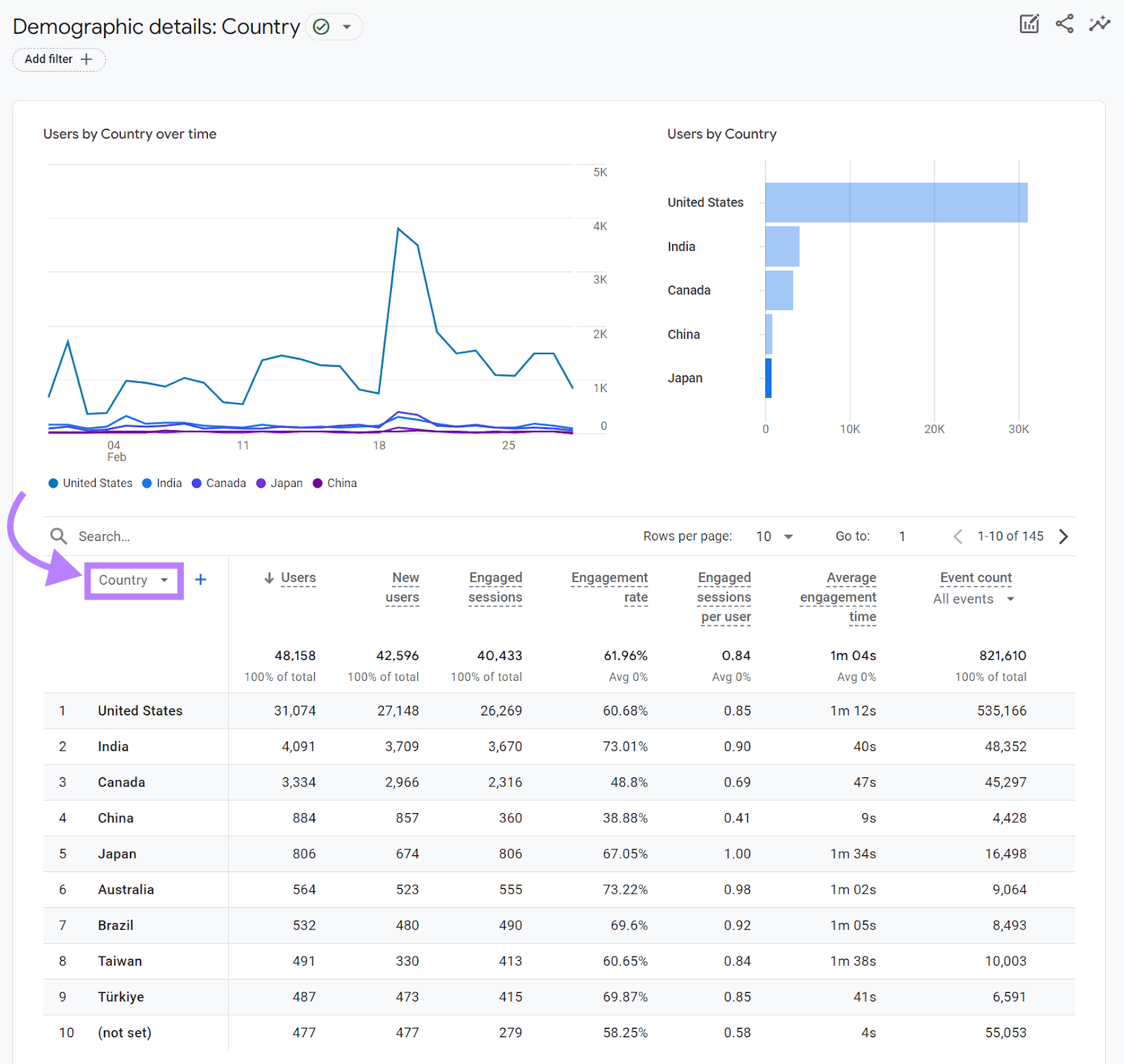Image resolution: width=1124 pixels, height=1064 pixels.
Task: Toggle Canada series in the legend
Action: [219, 483]
